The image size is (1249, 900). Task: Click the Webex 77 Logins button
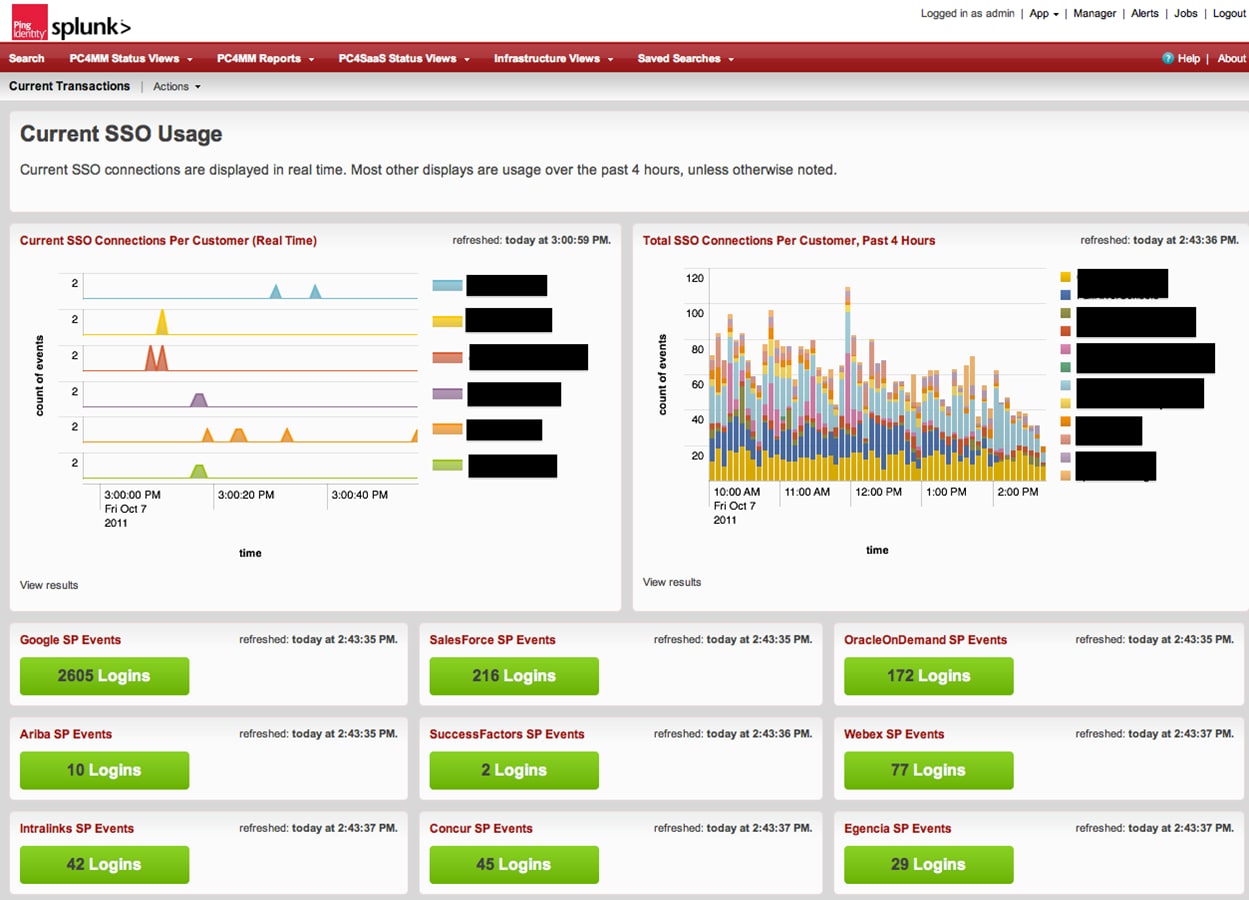928,770
